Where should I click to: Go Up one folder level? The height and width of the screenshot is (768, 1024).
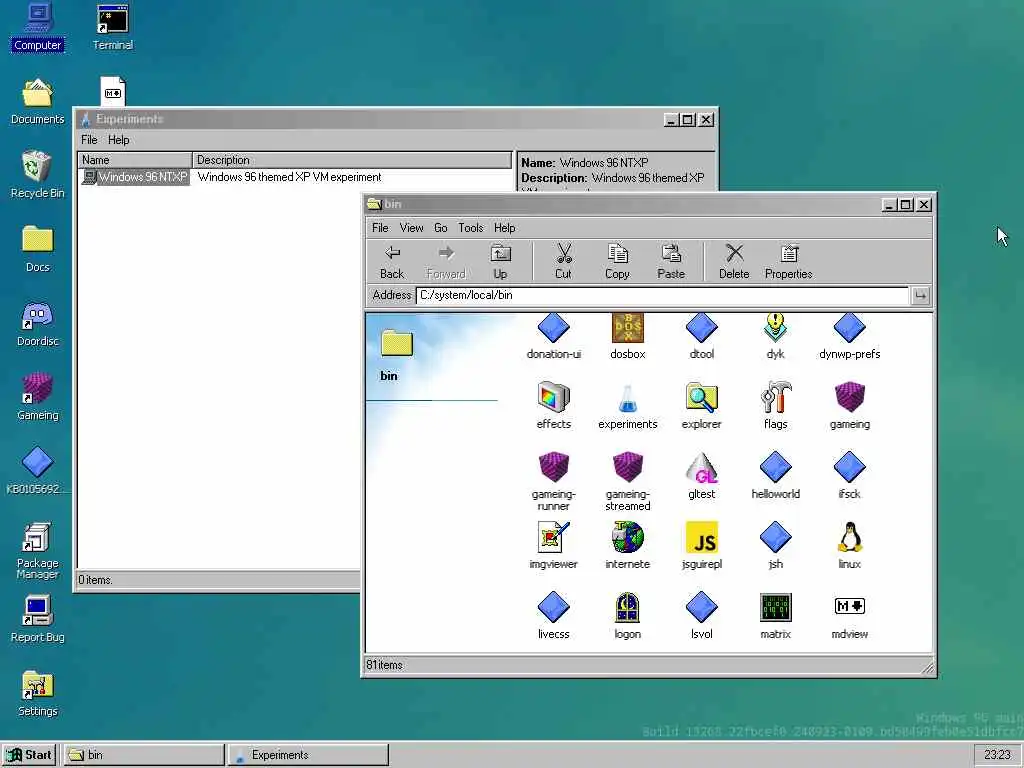point(500,262)
